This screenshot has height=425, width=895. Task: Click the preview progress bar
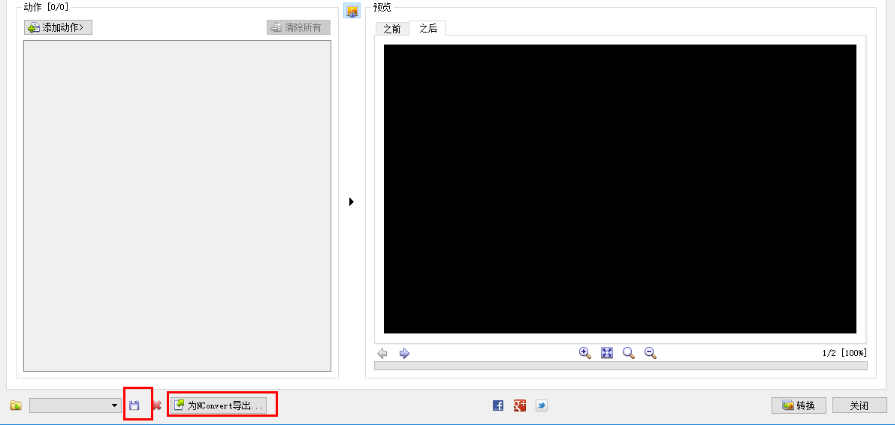click(620, 365)
